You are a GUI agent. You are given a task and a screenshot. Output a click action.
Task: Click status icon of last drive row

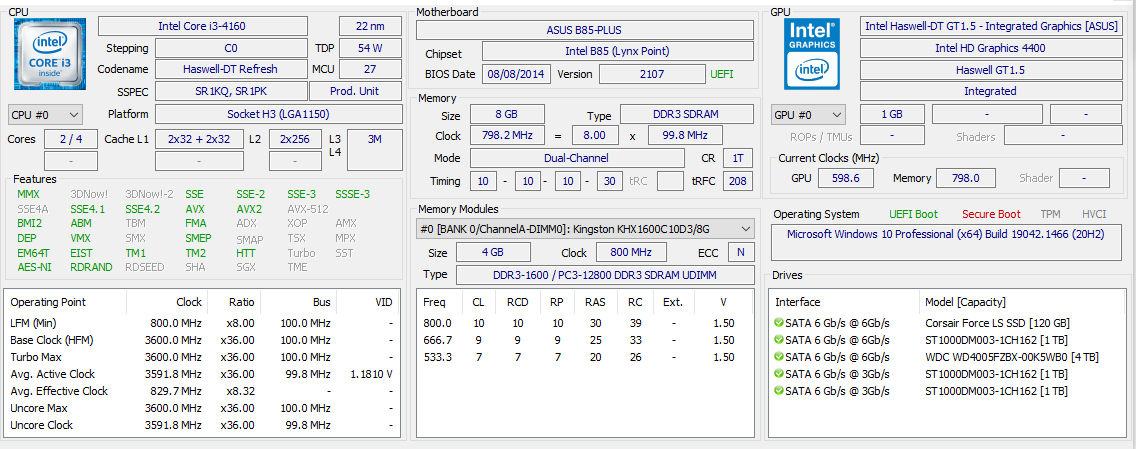[779, 391]
